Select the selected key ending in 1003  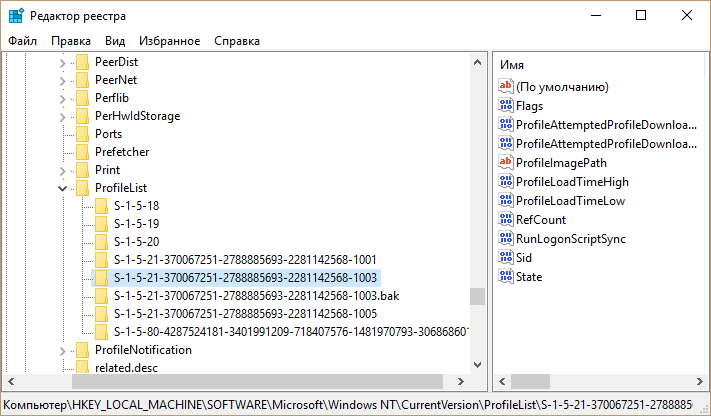(x=245, y=278)
